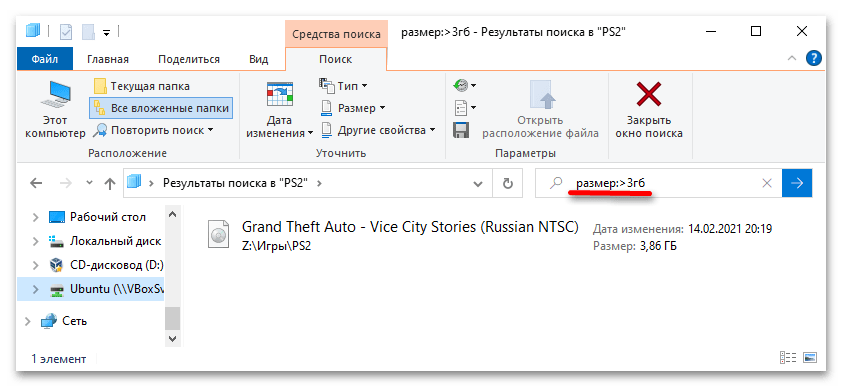Viewport: 842px width, 387px height.
Task: Click Результаты поиска в "PS2" breadcrumb
Action: [235, 183]
